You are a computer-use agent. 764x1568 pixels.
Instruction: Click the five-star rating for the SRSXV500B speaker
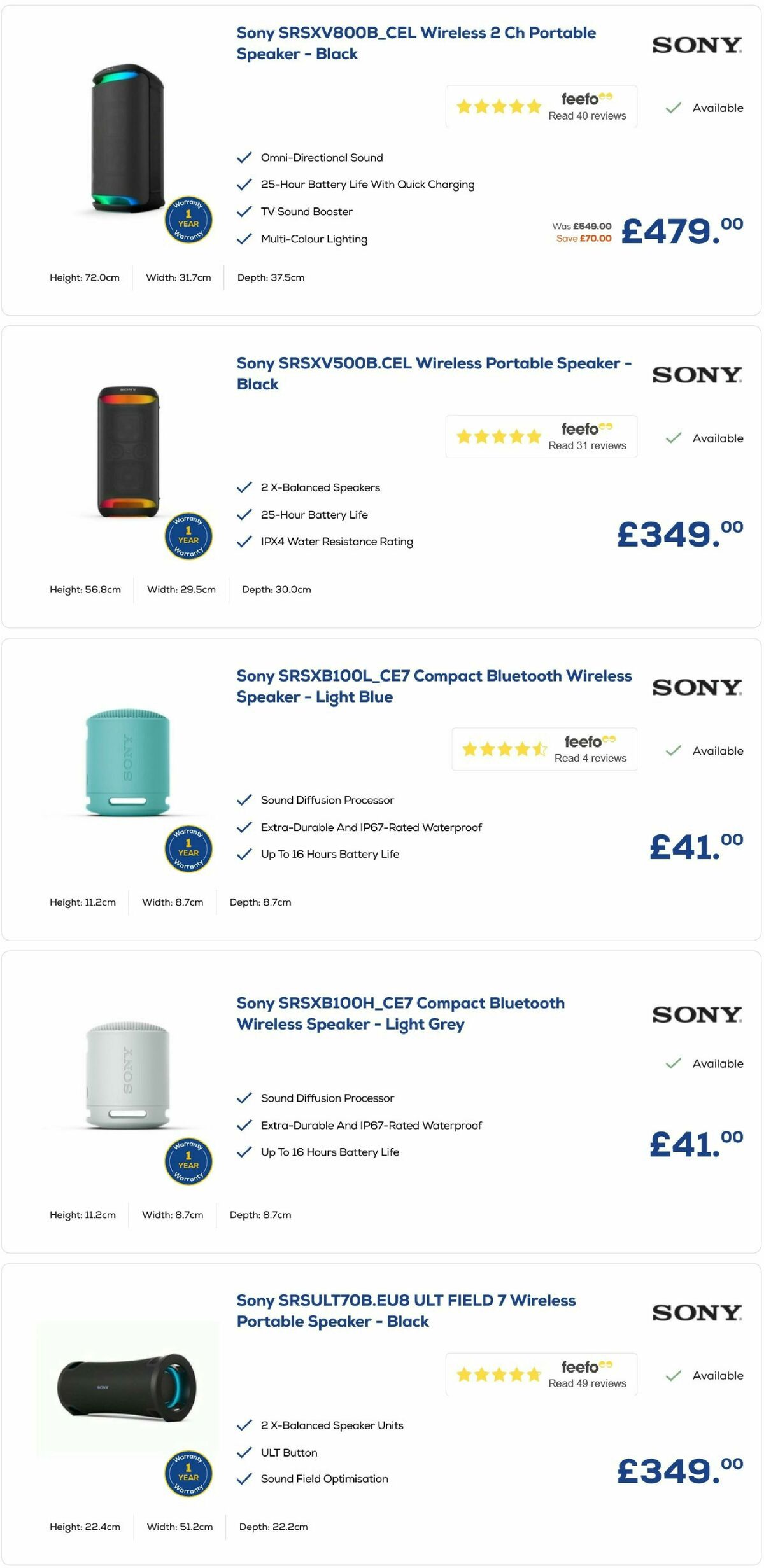coord(499,437)
